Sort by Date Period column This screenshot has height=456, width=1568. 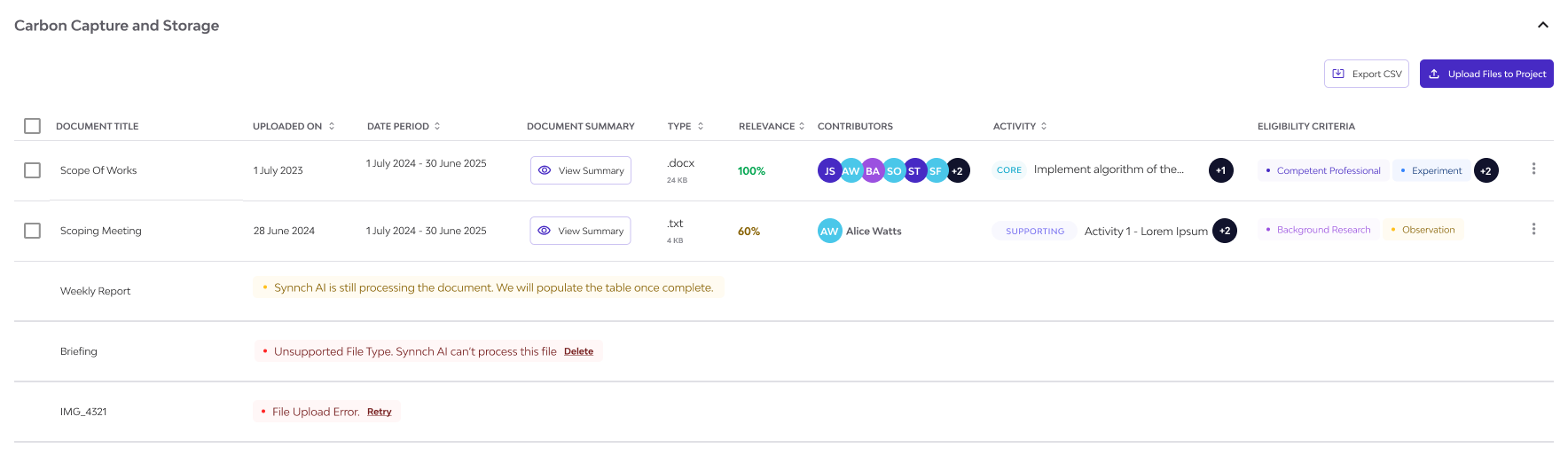(x=404, y=126)
